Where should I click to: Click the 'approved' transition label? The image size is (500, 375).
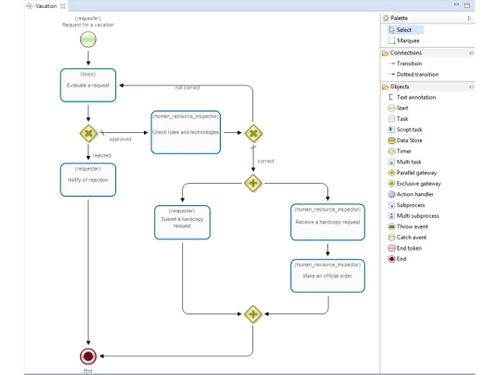[x=120, y=139]
